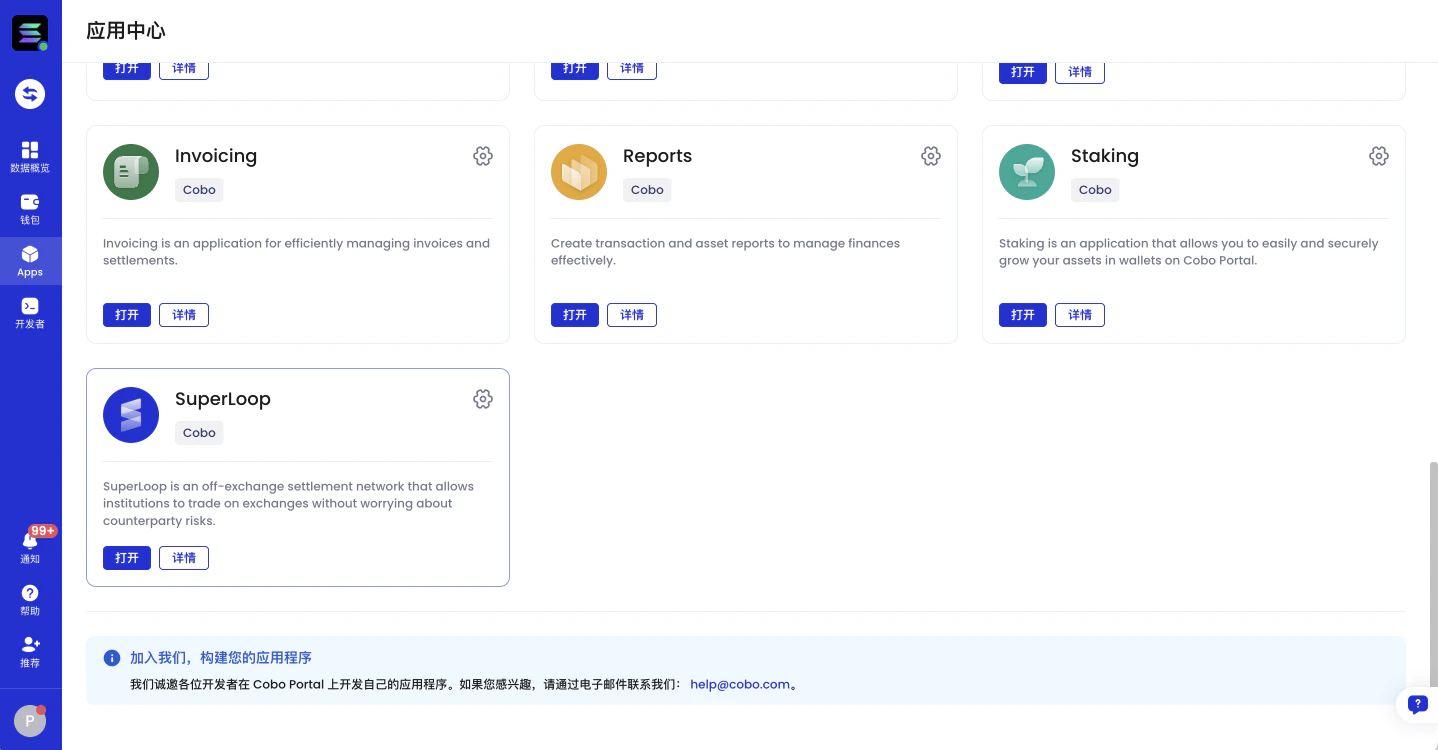Click the Cobo tag under Invoicing
Screen dimensions: 1438x750
[x=199, y=190]
